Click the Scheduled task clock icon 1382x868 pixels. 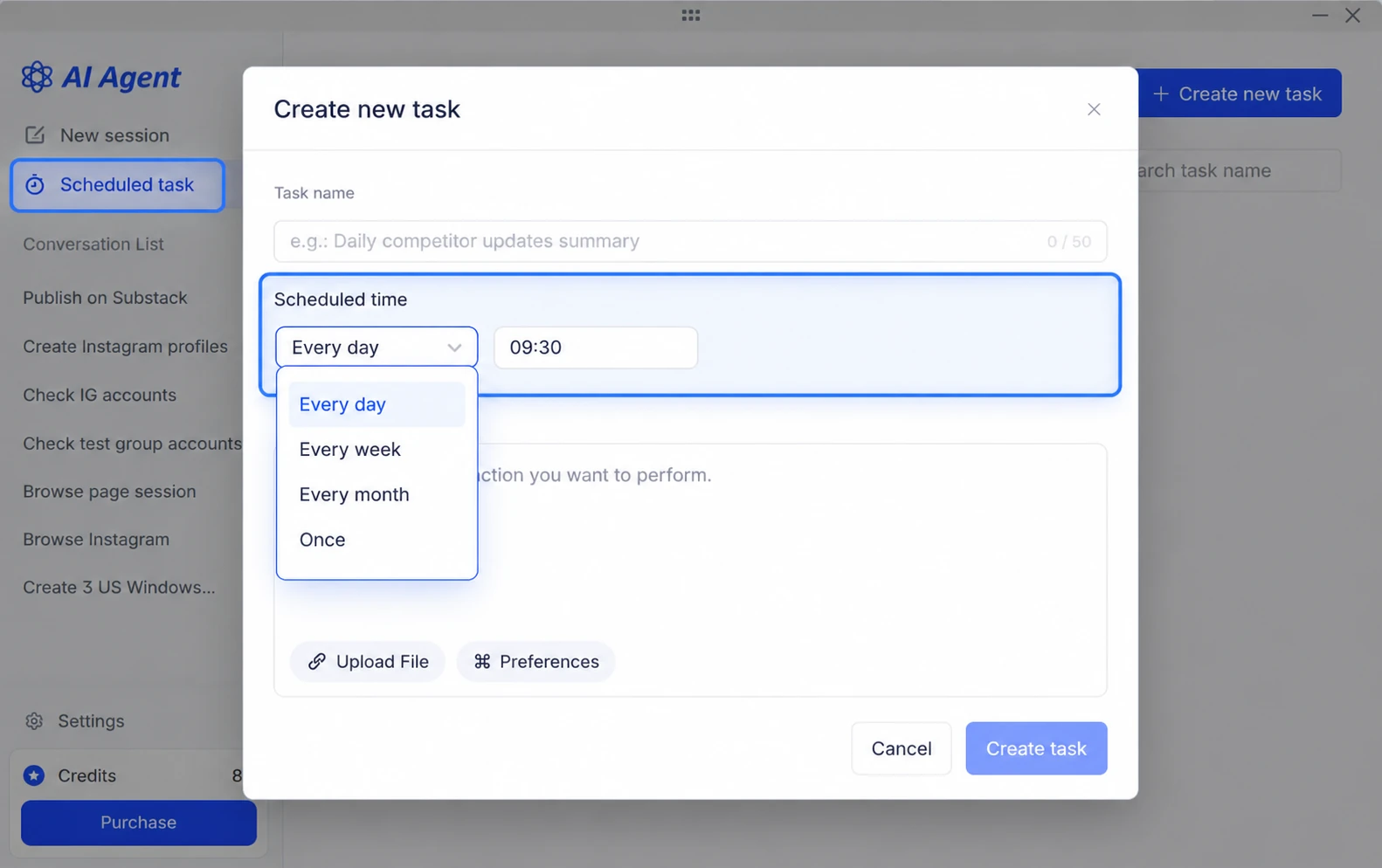(35, 185)
